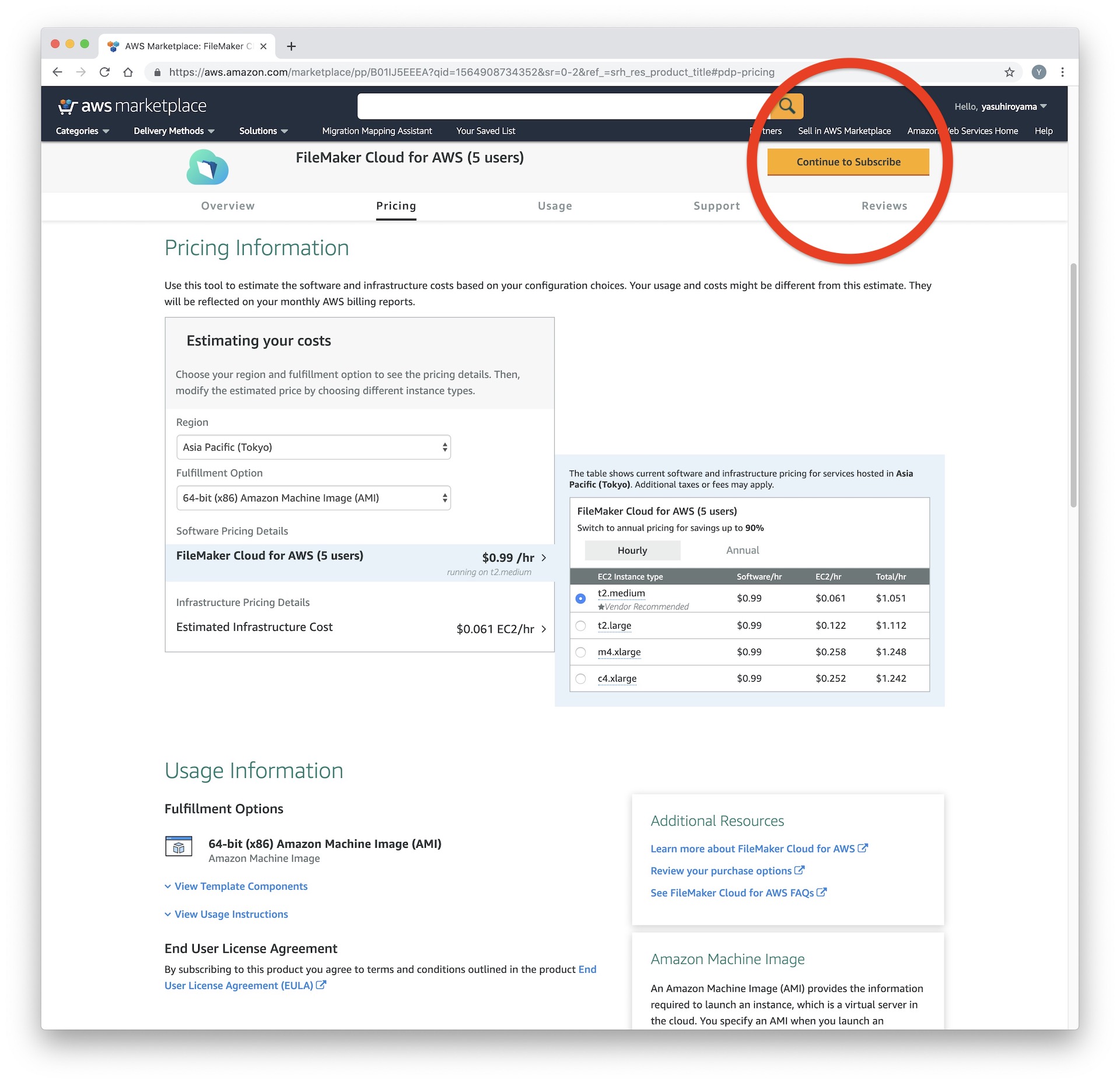Open the Usage tab

point(555,206)
